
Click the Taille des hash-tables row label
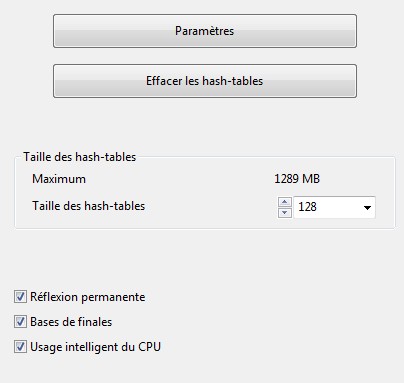(89, 206)
